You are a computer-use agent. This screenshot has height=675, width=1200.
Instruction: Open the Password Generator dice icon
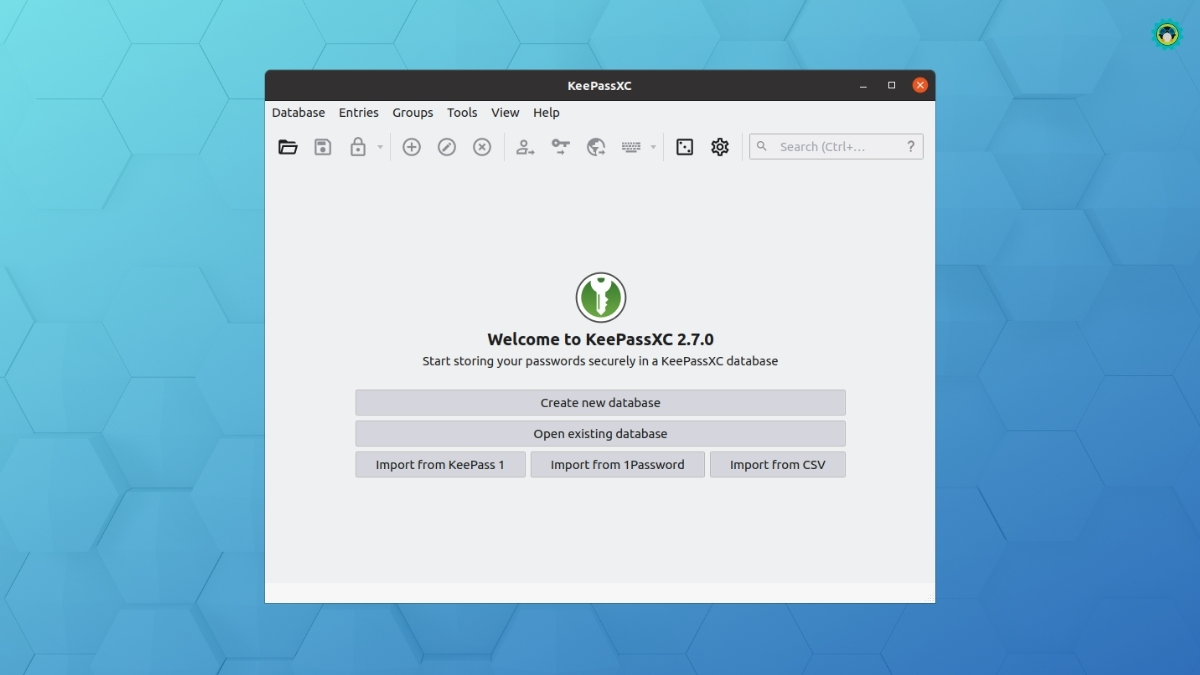[685, 147]
